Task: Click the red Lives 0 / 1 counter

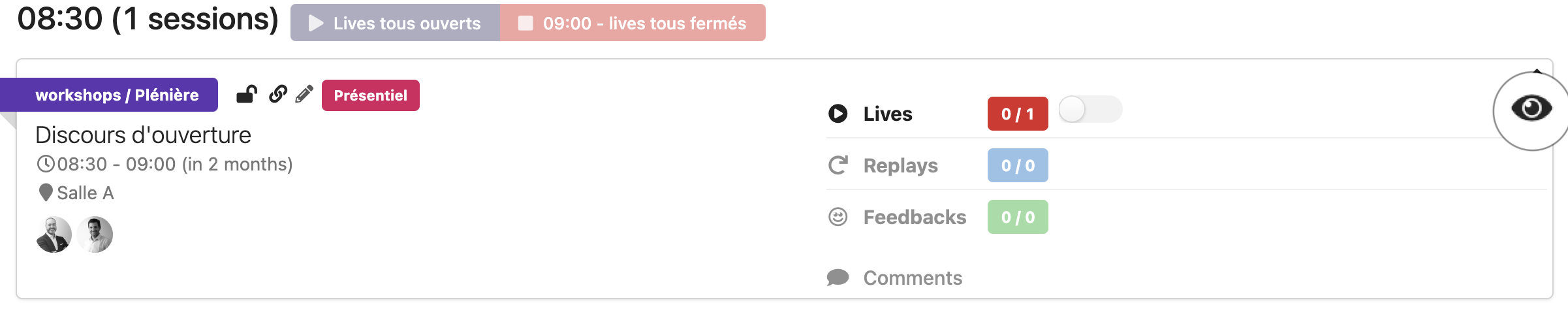Action: 1018,114
